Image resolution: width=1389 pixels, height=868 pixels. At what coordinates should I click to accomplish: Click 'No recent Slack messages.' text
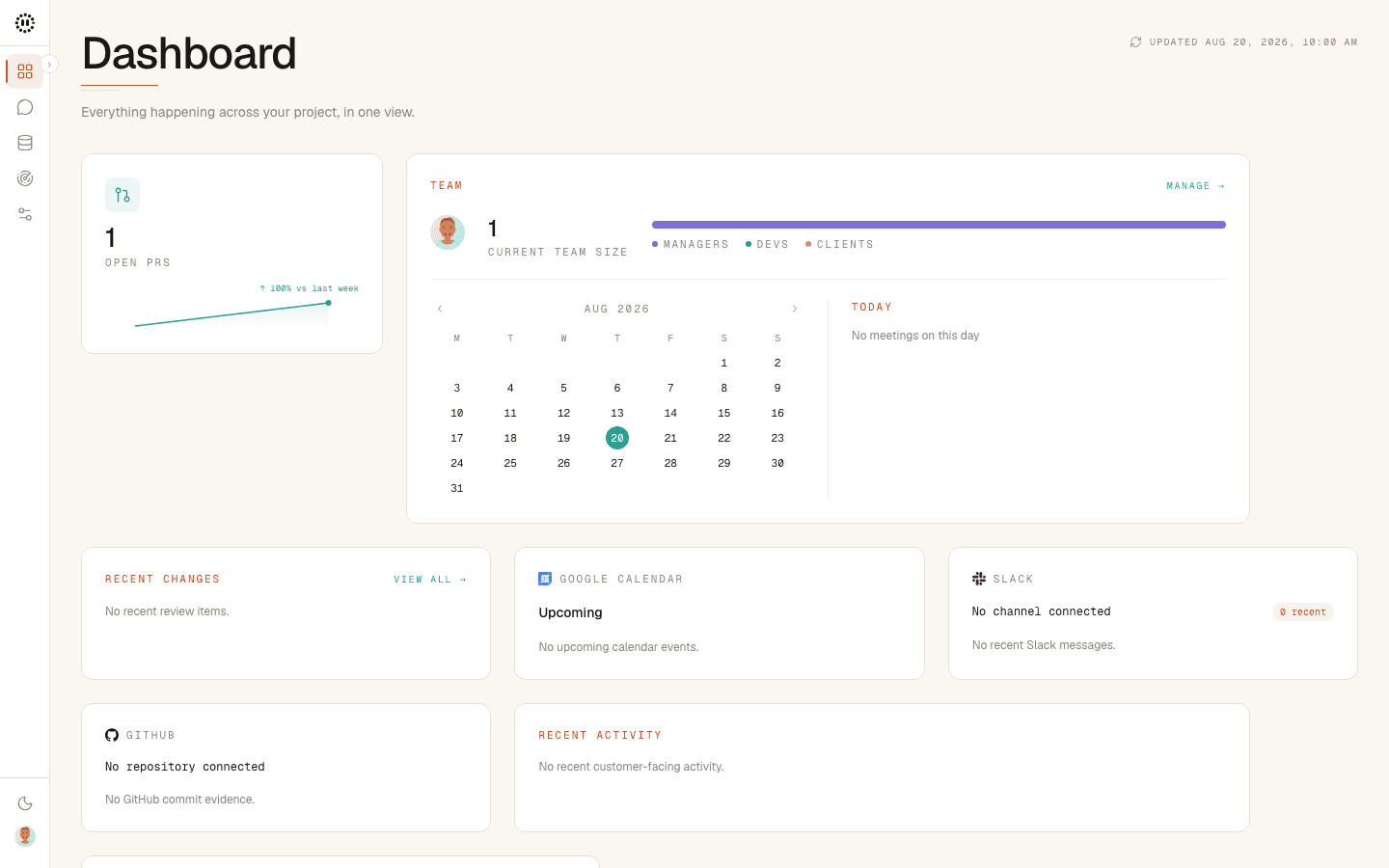click(x=1044, y=645)
